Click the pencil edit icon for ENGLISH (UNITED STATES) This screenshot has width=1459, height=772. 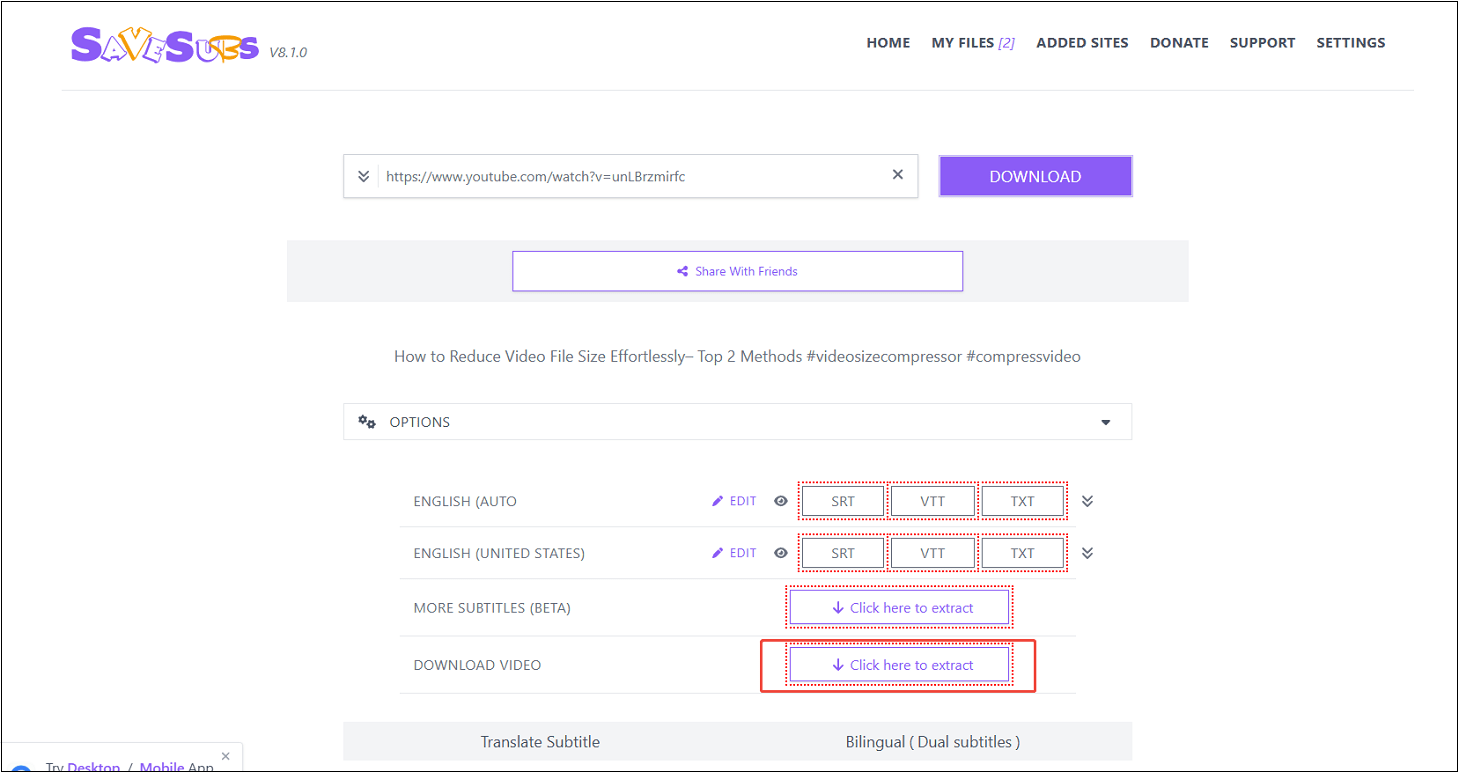717,552
